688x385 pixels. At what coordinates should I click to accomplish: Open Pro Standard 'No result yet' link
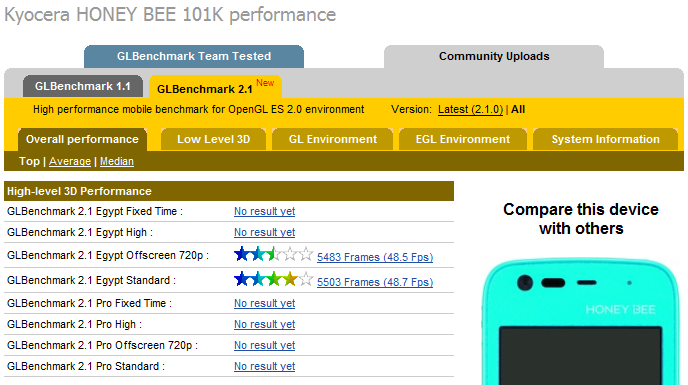click(x=265, y=366)
